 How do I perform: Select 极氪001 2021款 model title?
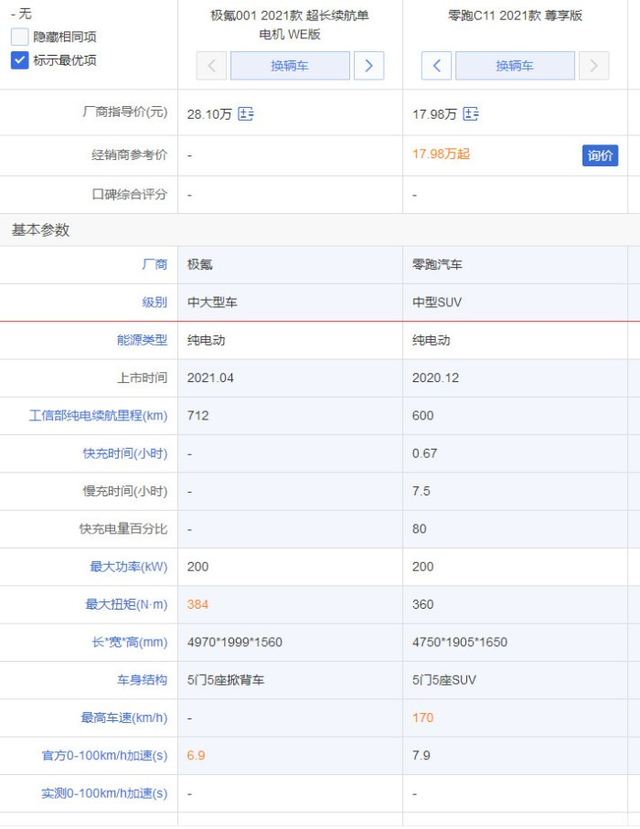tap(290, 25)
